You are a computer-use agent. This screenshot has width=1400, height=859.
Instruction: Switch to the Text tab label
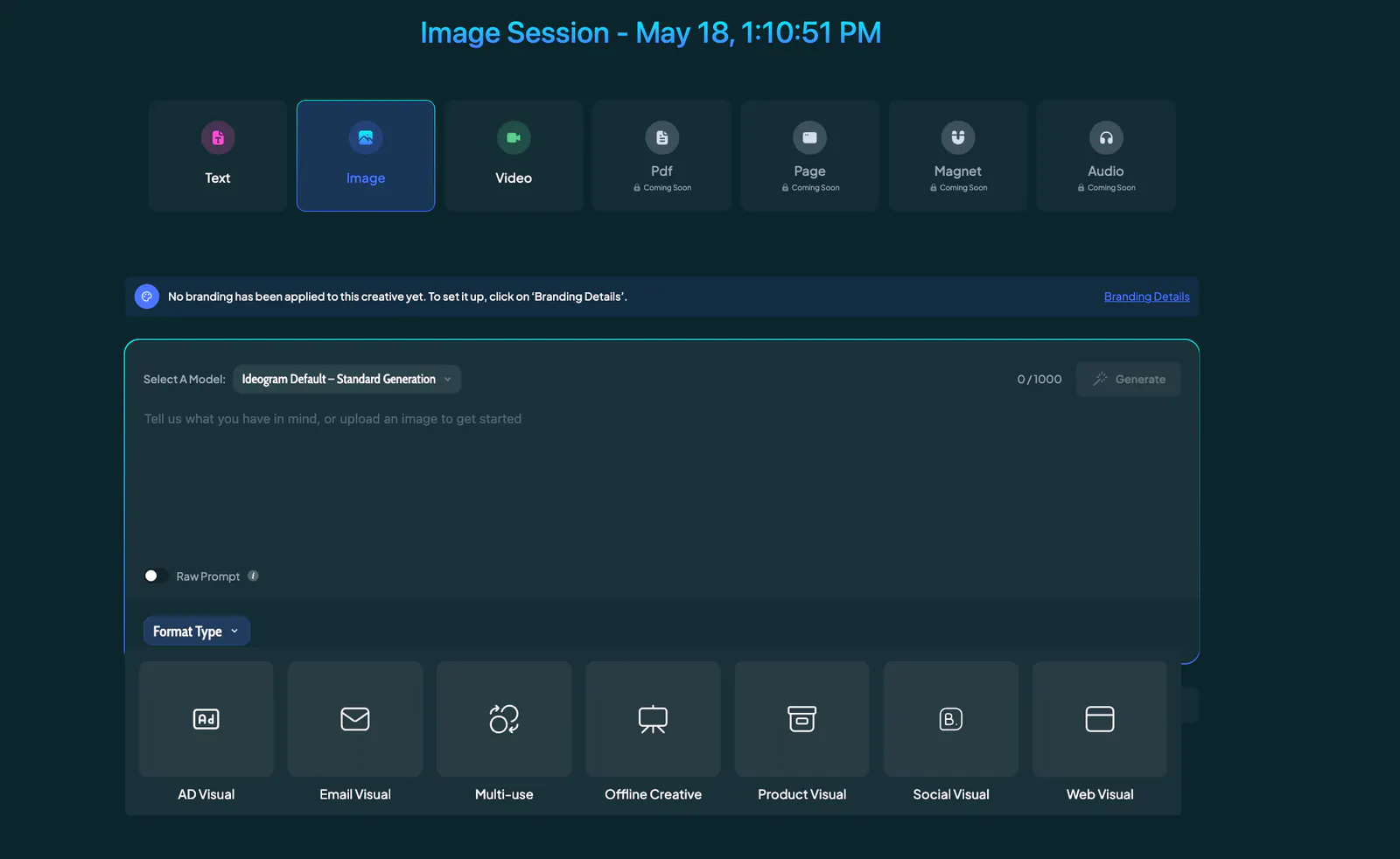point(218,178)
